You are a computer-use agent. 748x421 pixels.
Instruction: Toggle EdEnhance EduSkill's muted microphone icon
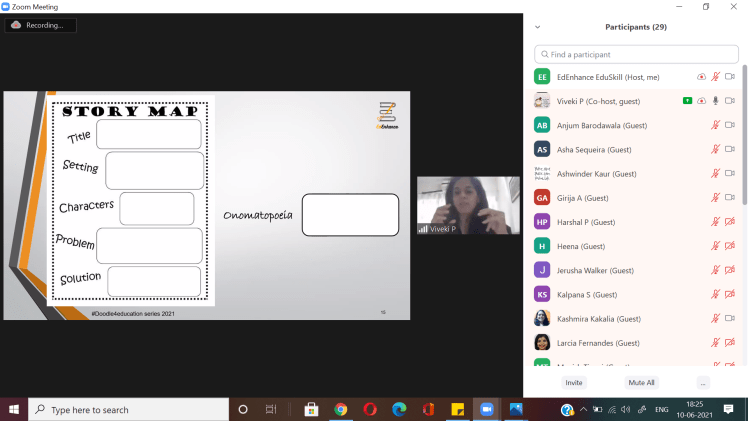coord(715,77)
